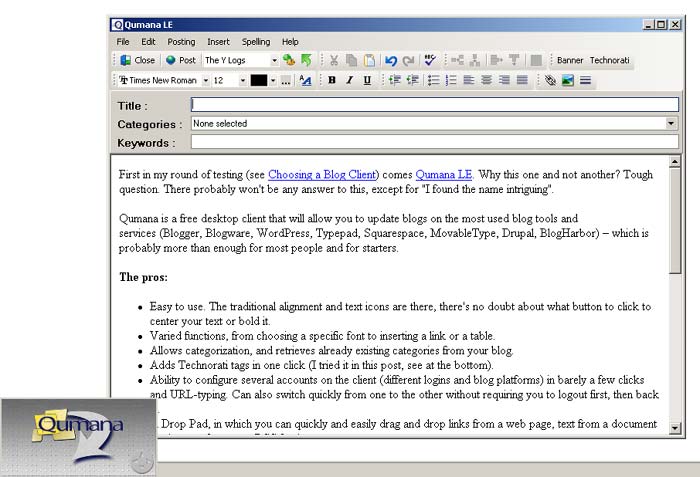The image size is (700, 477).
Task: Maximize the Qumana LE window
Action: 662,25
